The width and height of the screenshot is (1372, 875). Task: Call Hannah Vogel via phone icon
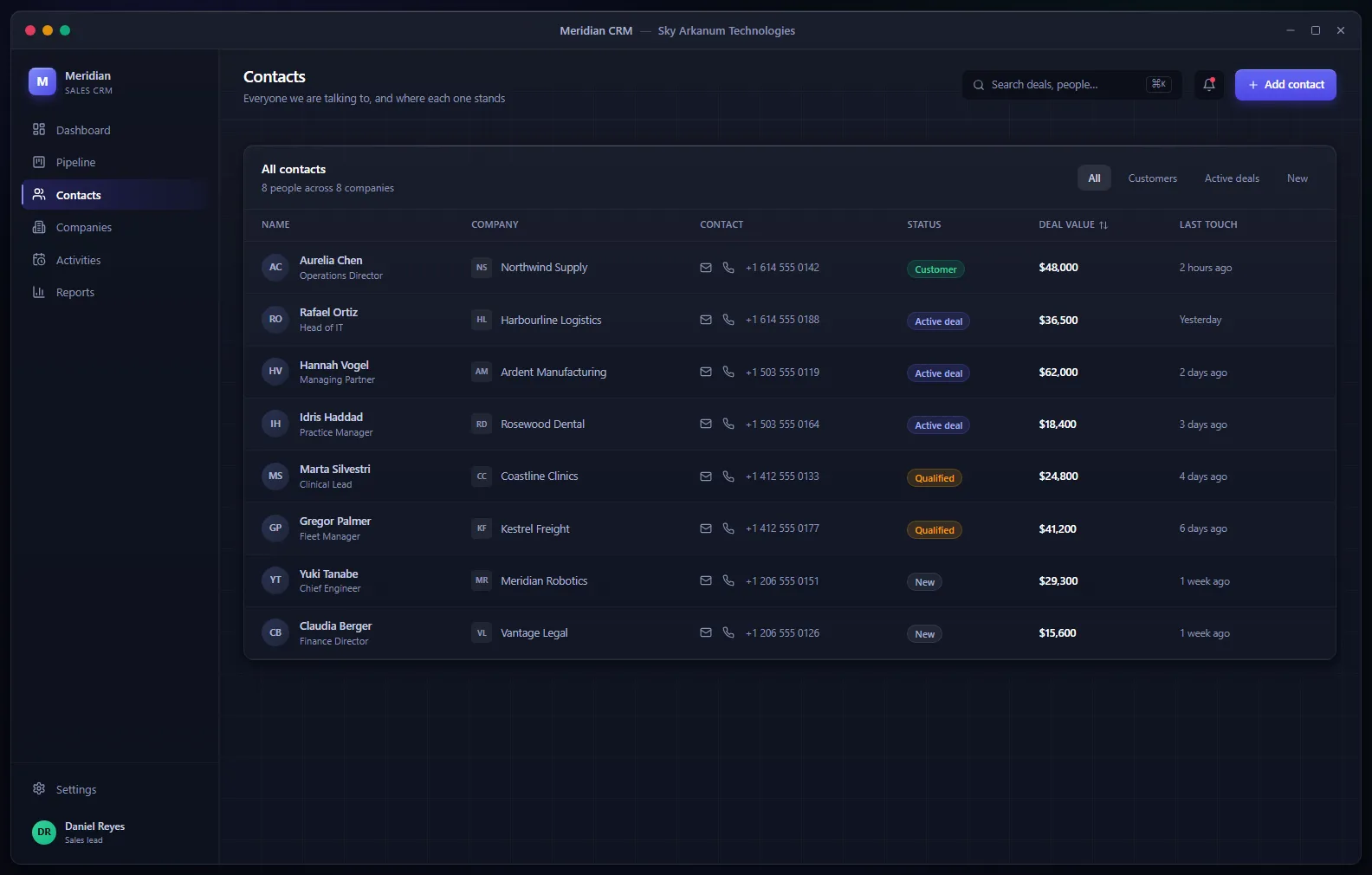click(x=728, y=372)
